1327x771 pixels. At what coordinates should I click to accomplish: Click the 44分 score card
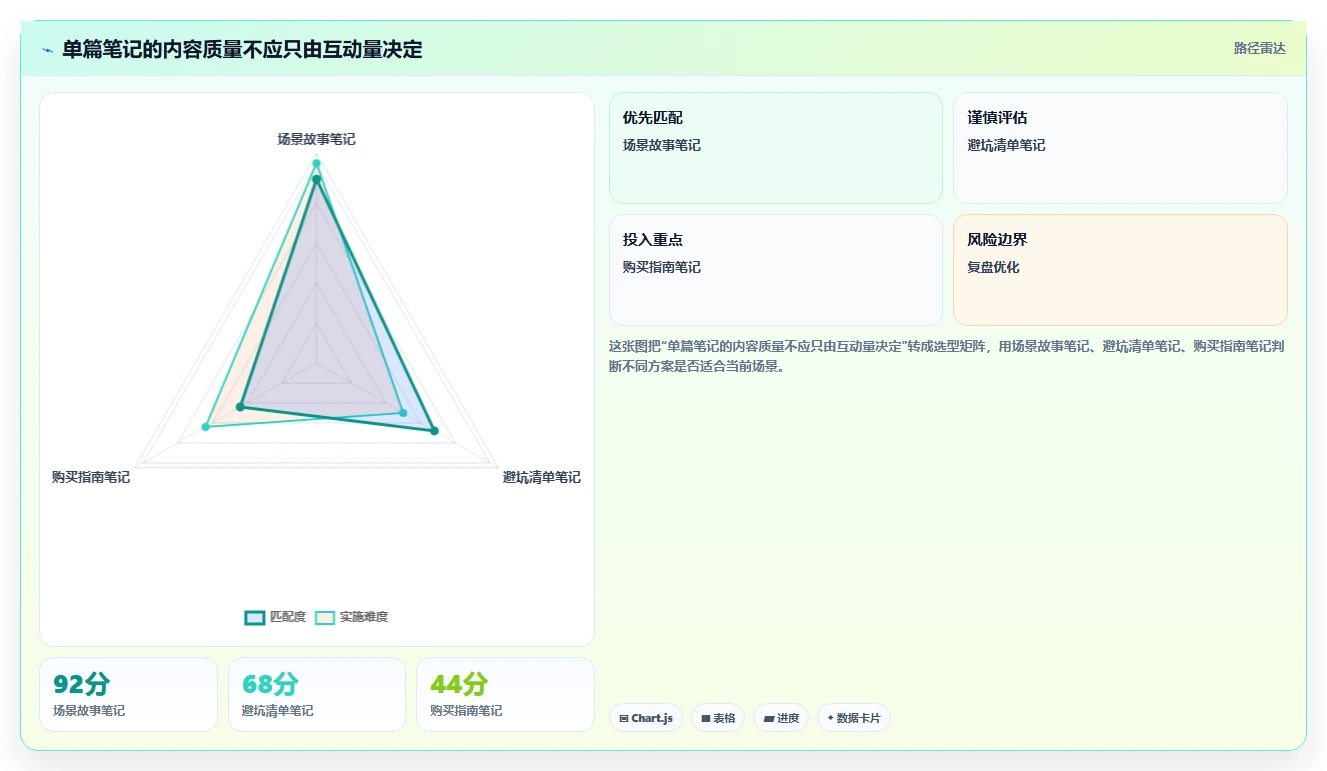[x=505, y=694]
